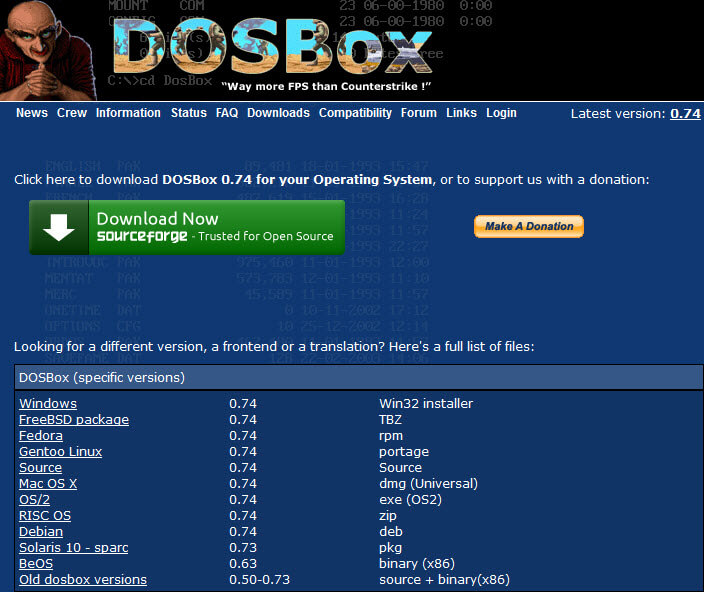The image size is (704, 592).
Task: Click the '0.50-0.73' version text
Action: [260, 580]
